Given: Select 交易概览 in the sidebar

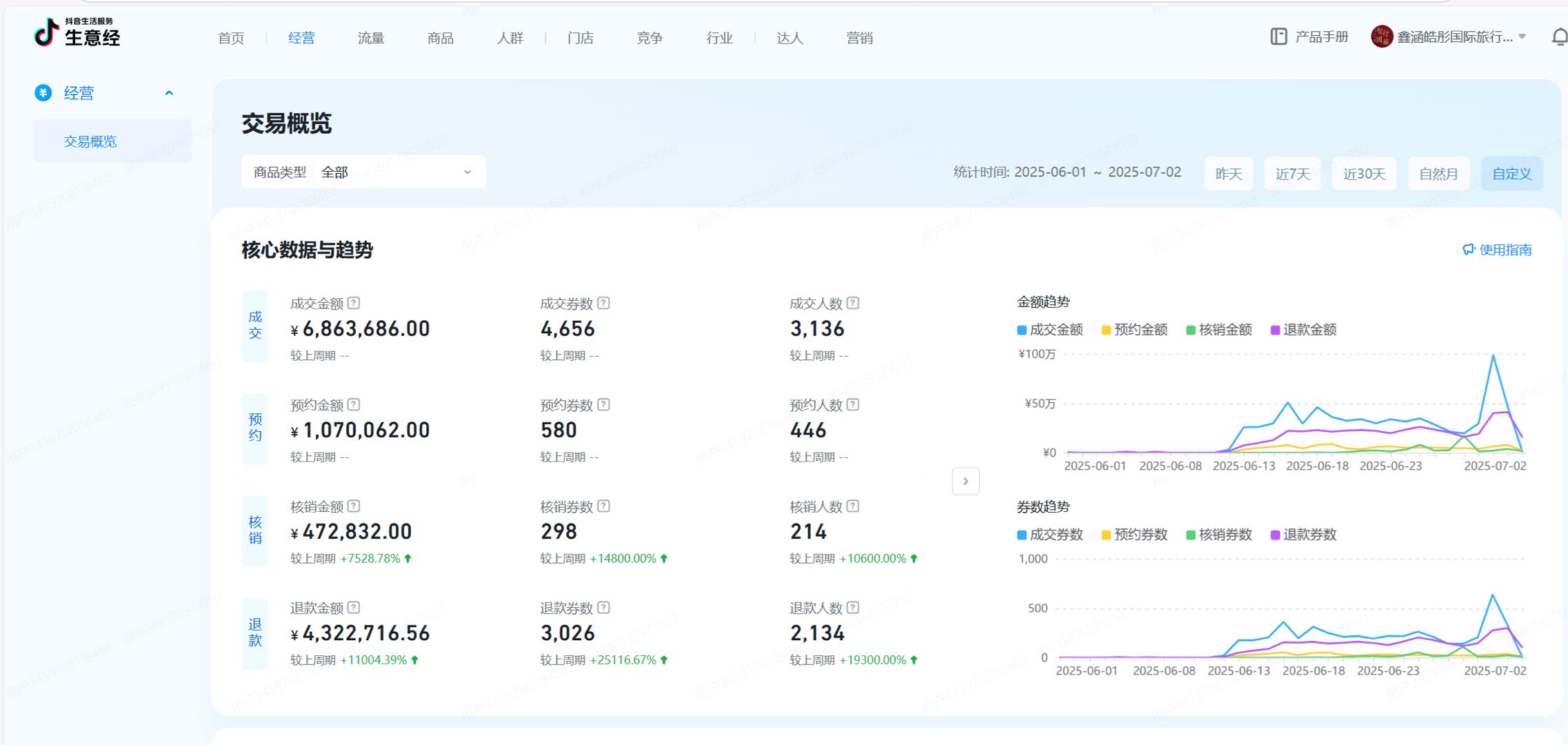Looking at the screenshot, I should pyautogui.click(x=112, y=141).
